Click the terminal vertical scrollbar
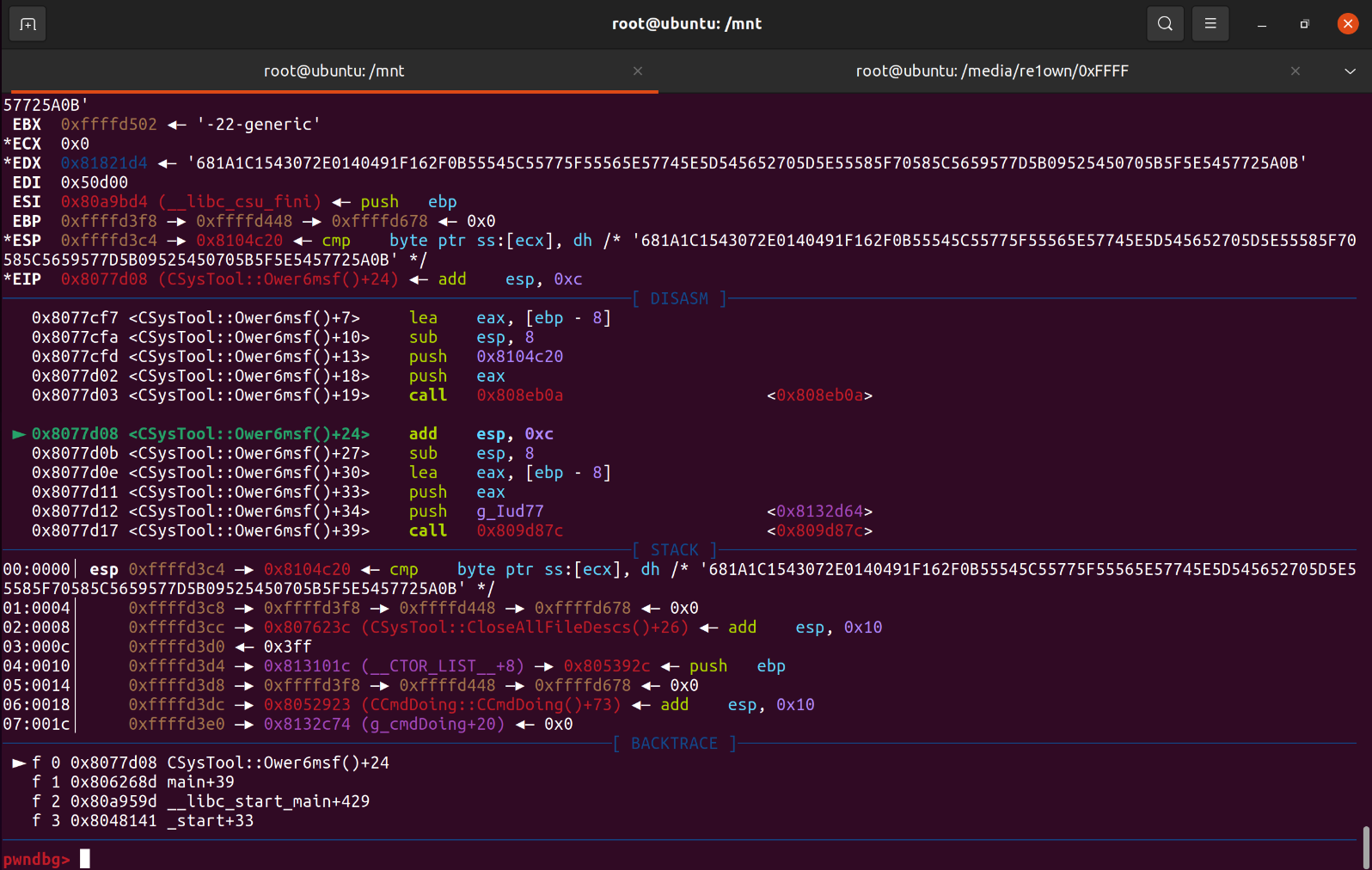Screen dimensions: 1372x870 coord(1366,847)
